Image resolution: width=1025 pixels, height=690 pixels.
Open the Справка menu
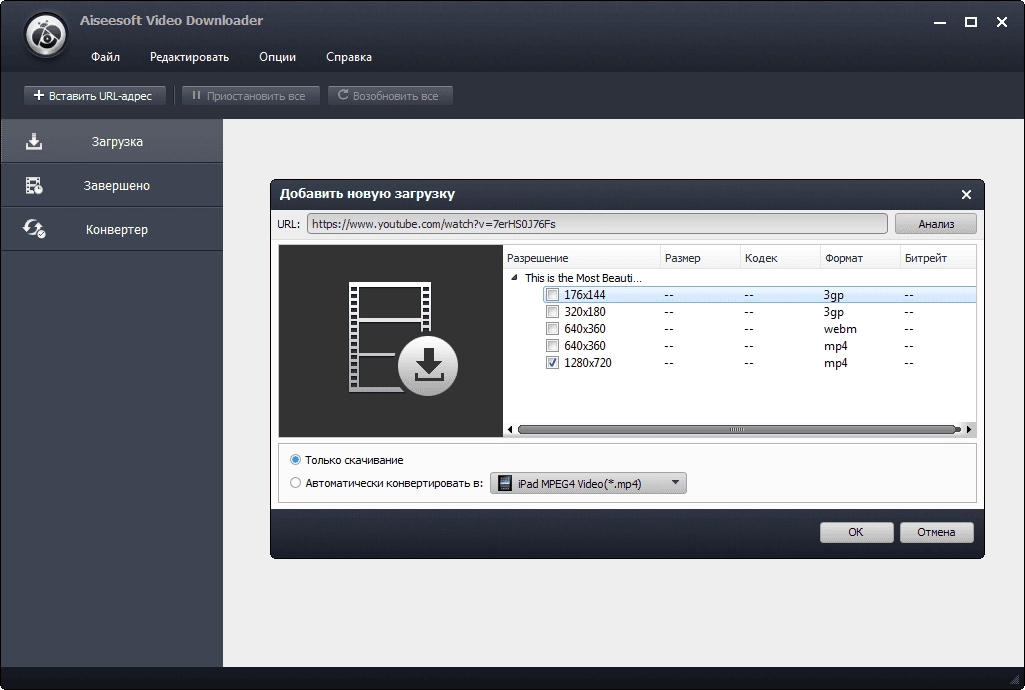pos(349,57)
